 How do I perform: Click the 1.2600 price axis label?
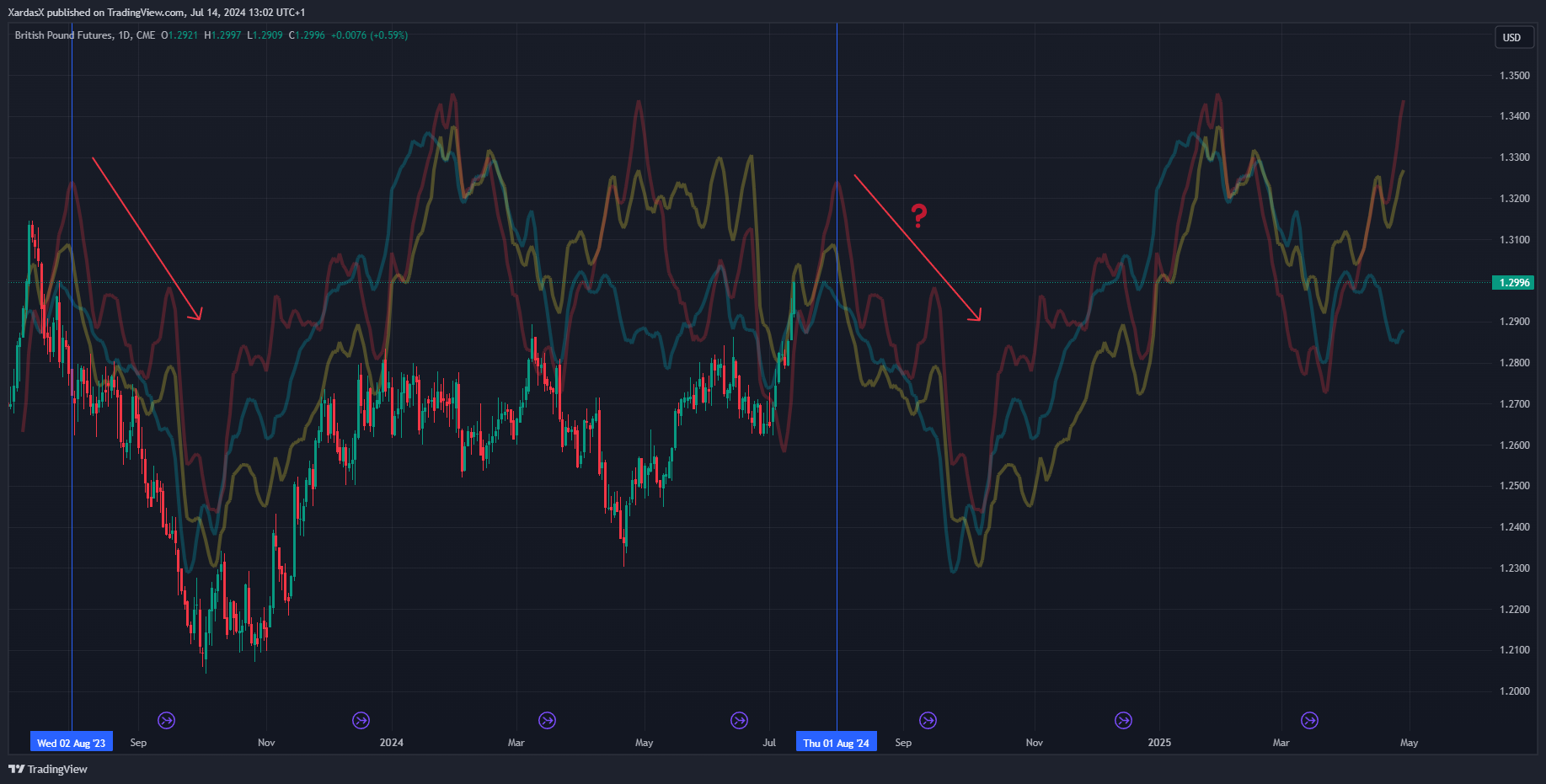click(x=1515, y=445)
